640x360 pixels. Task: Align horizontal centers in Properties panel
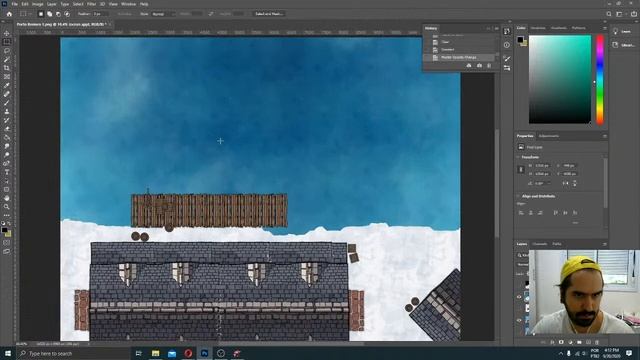click(x=531, y=213)
